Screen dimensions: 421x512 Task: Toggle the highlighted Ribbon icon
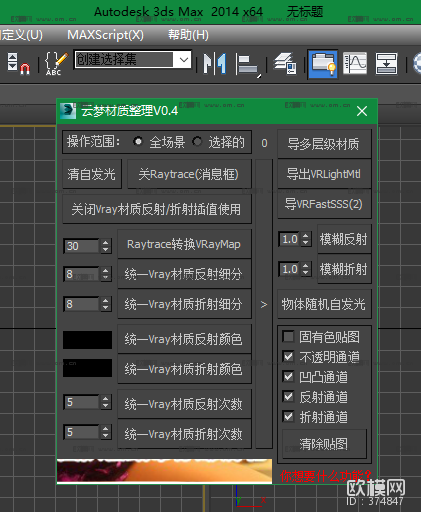pyautogui.click(x=323, y=64)
